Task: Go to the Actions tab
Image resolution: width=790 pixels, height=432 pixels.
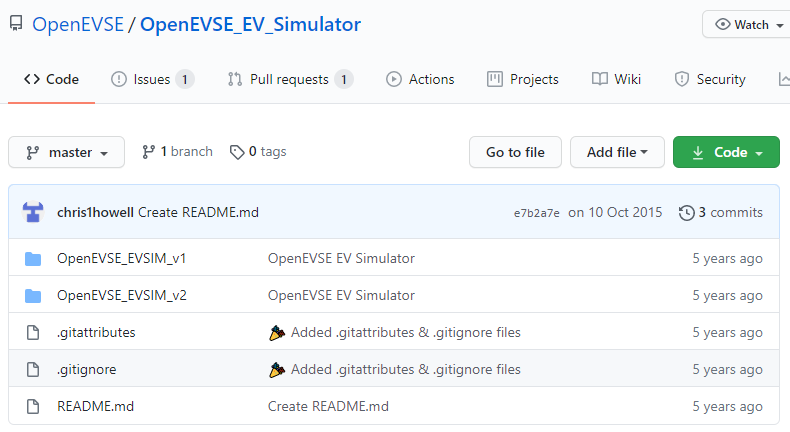Action: click(x=420, y=79)
